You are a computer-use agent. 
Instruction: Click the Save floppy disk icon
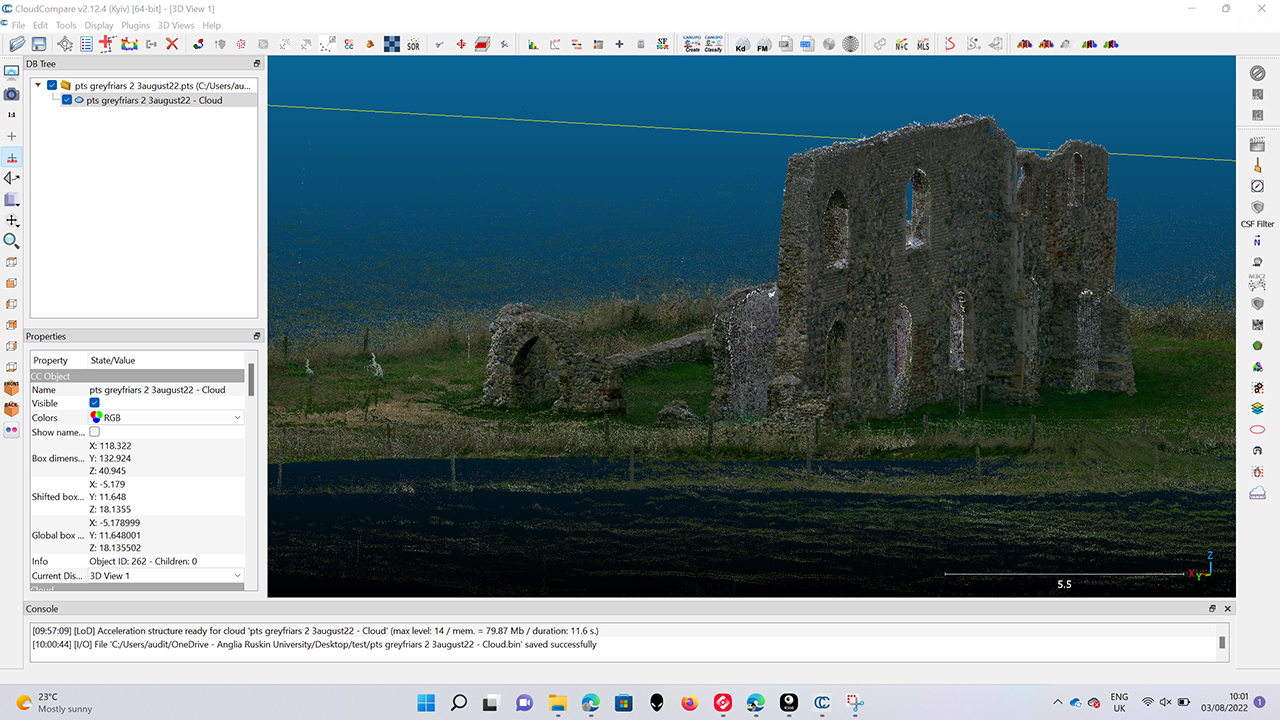(x=39, y=44)
